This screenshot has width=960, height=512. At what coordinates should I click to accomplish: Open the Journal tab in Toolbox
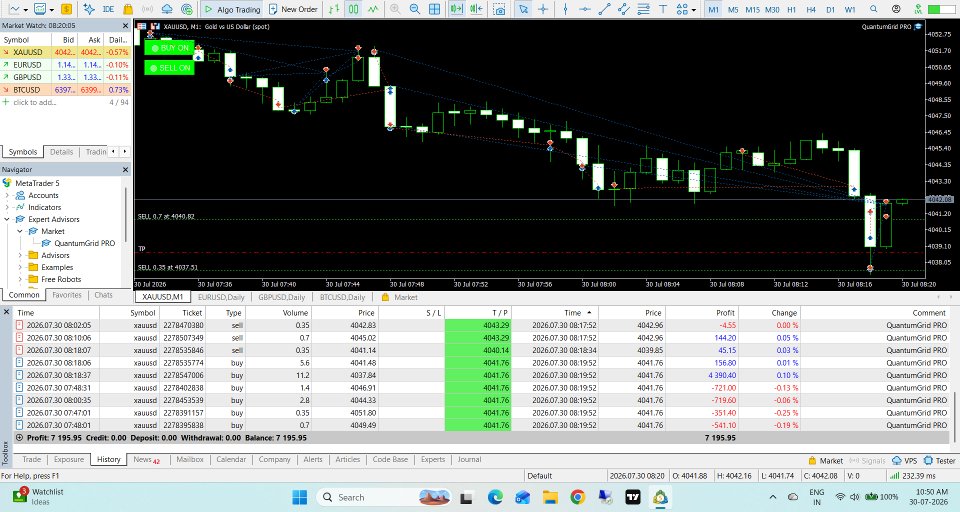pos(469,459)
